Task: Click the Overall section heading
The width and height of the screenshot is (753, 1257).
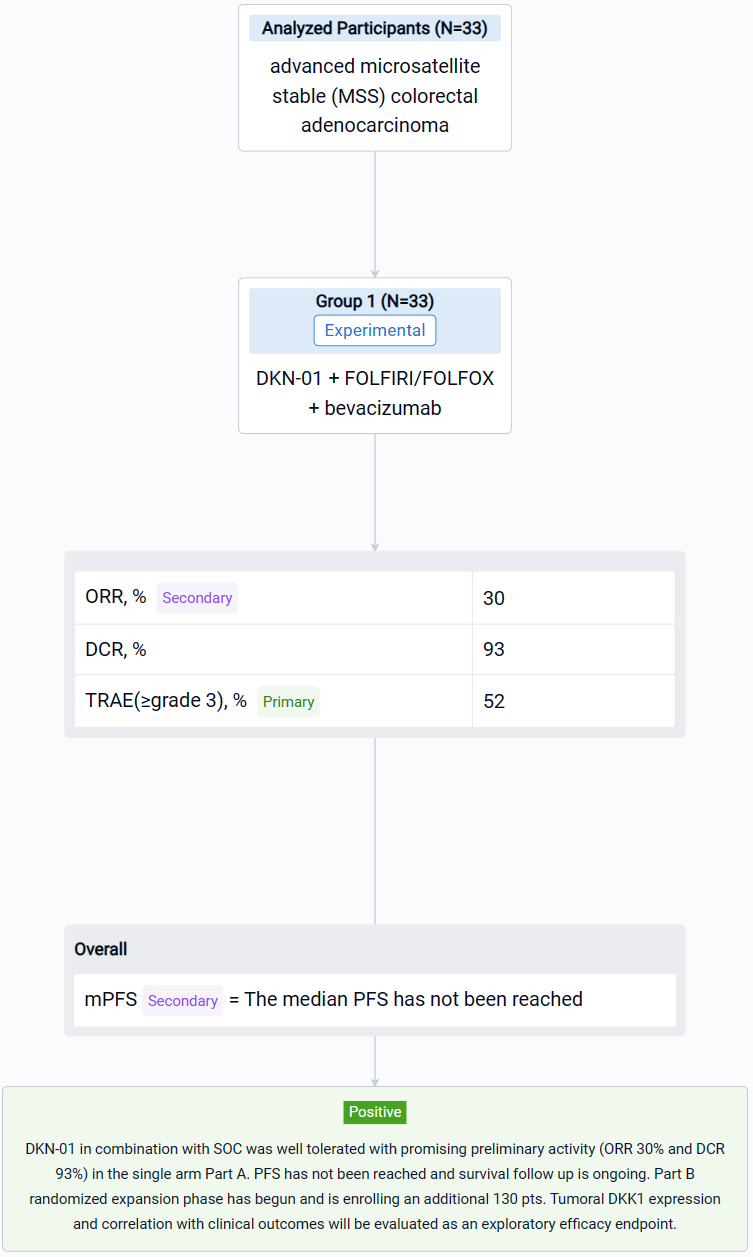Action: point(101,949)
